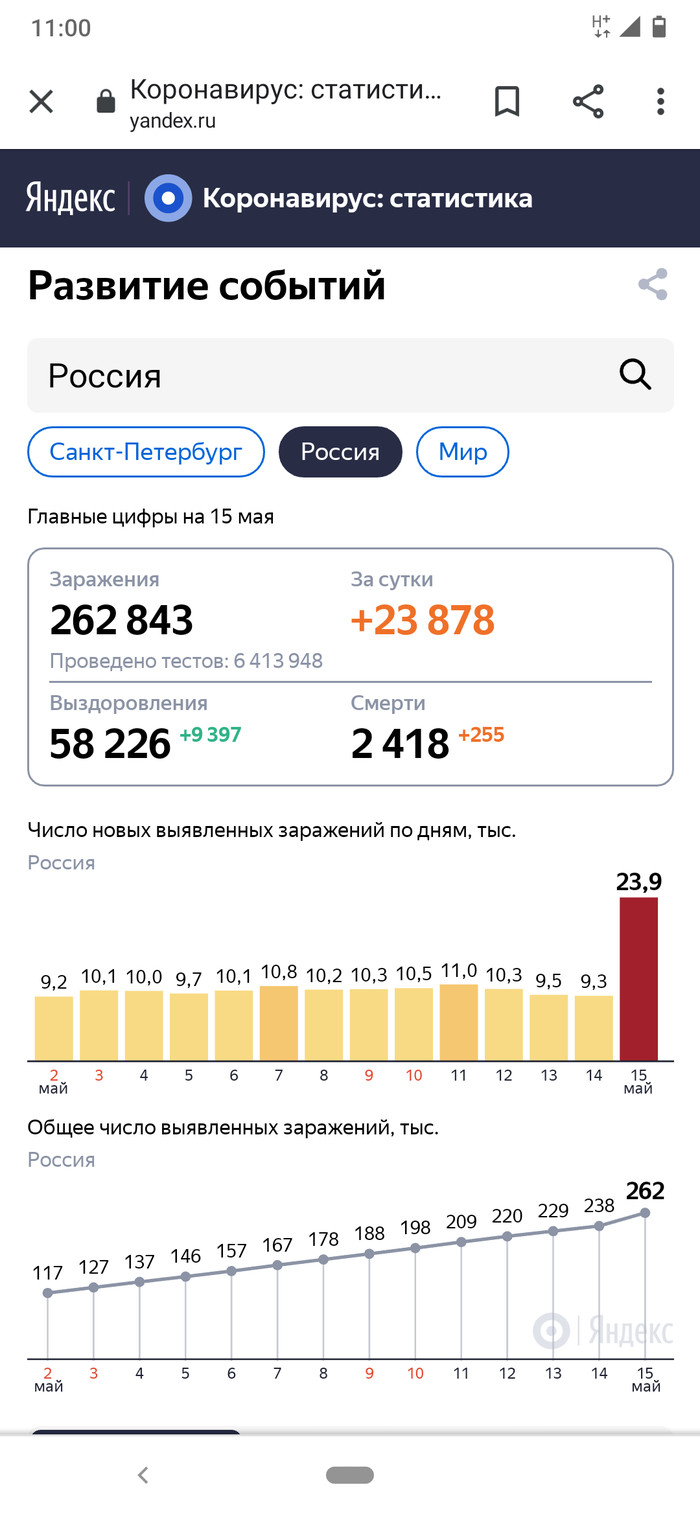Tap the Android home pill button
700x1516 pixels.
350,1475
